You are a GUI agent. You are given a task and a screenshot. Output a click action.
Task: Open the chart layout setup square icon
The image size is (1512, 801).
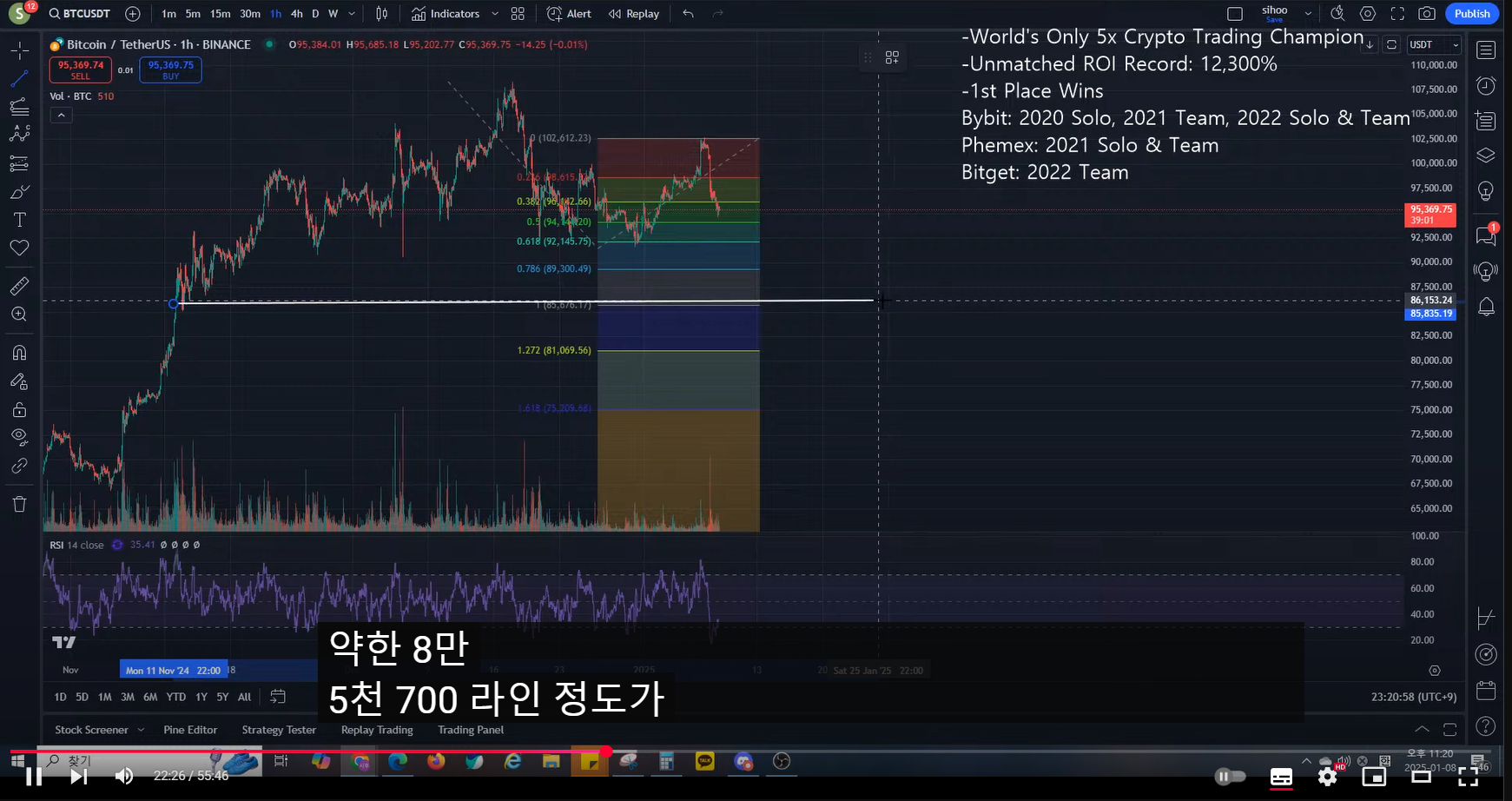(x=1235, y=14)
